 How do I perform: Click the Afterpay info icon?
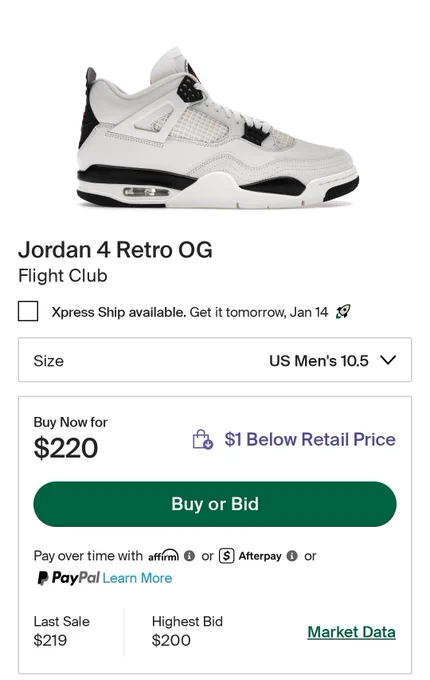coord(292,556)
